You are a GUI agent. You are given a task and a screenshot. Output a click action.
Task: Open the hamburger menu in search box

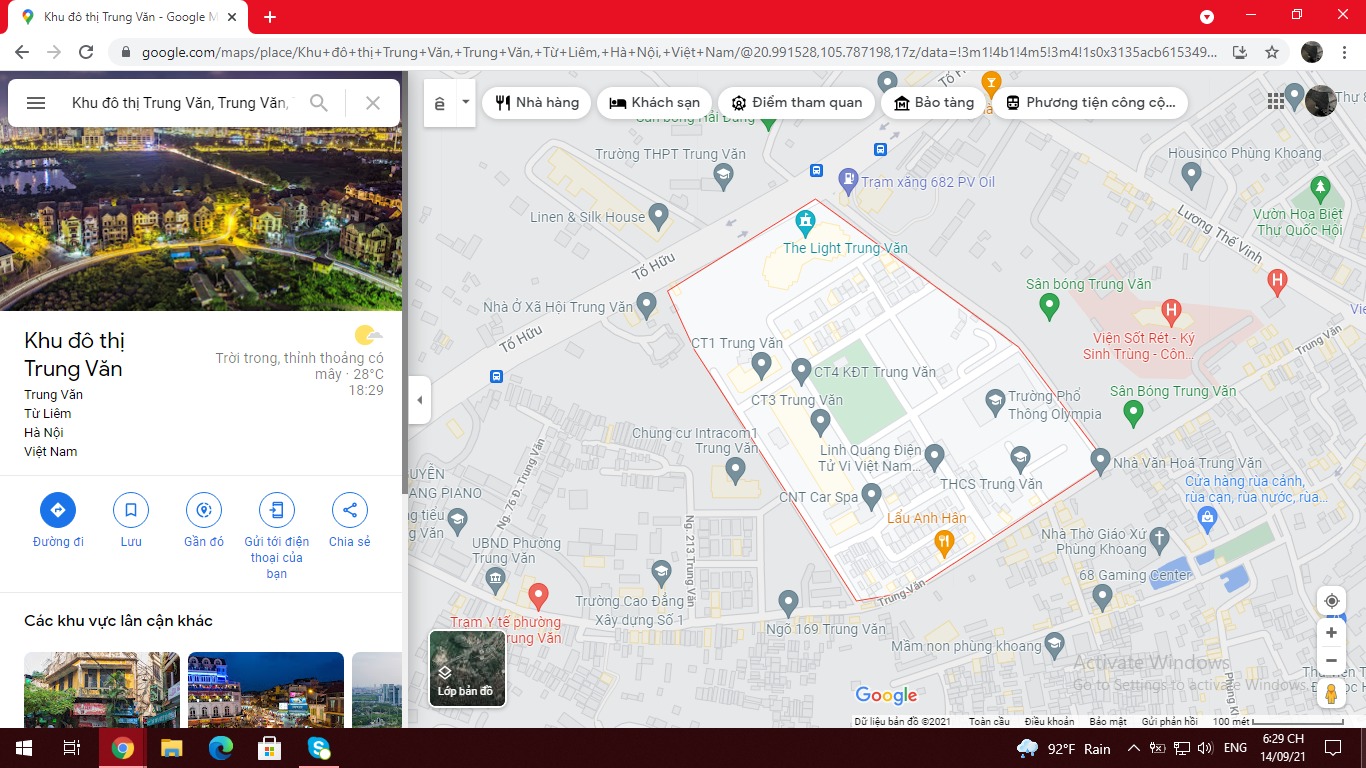click(x=36, y=103)
